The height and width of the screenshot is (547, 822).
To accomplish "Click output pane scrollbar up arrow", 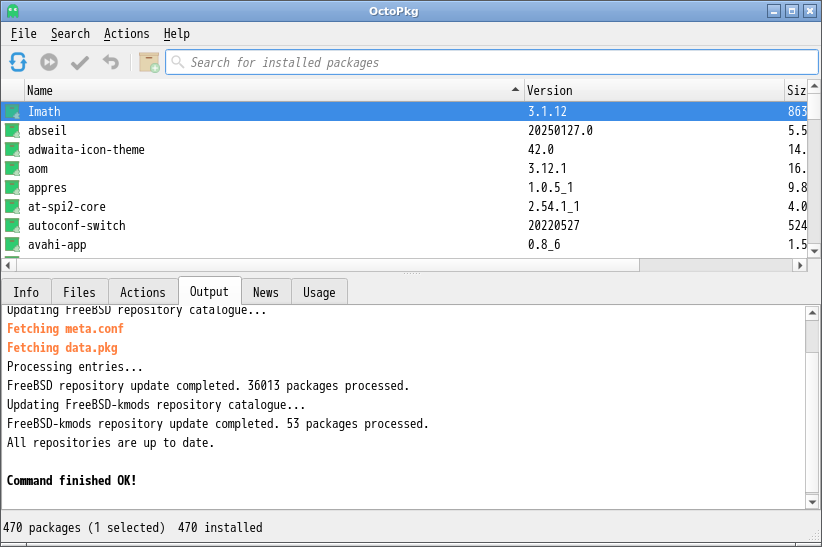I will pyautogui.click(x=812, y=314).
